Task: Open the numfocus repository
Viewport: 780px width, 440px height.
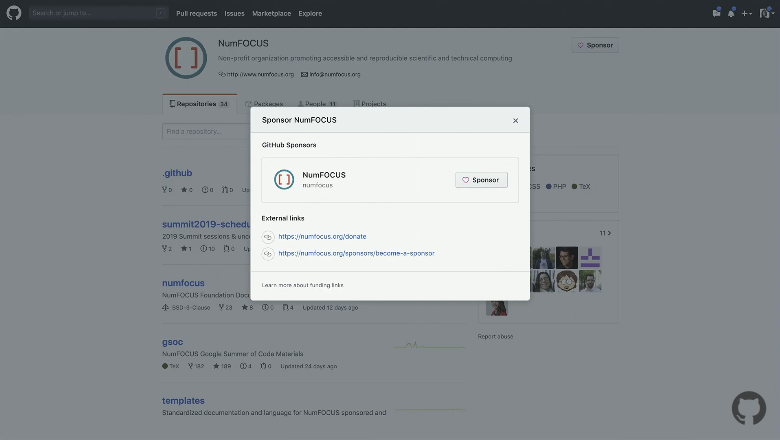Action: coord(183,283)
